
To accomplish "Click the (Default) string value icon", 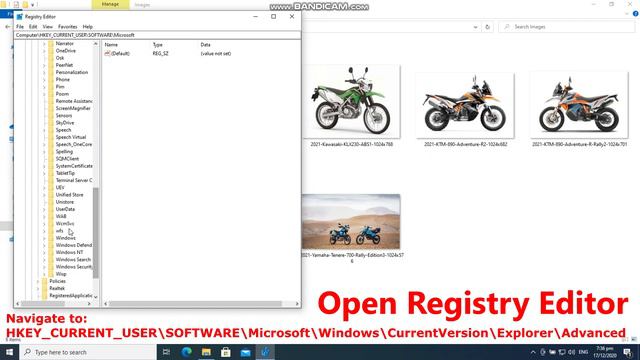I will [x=107, y=53].
